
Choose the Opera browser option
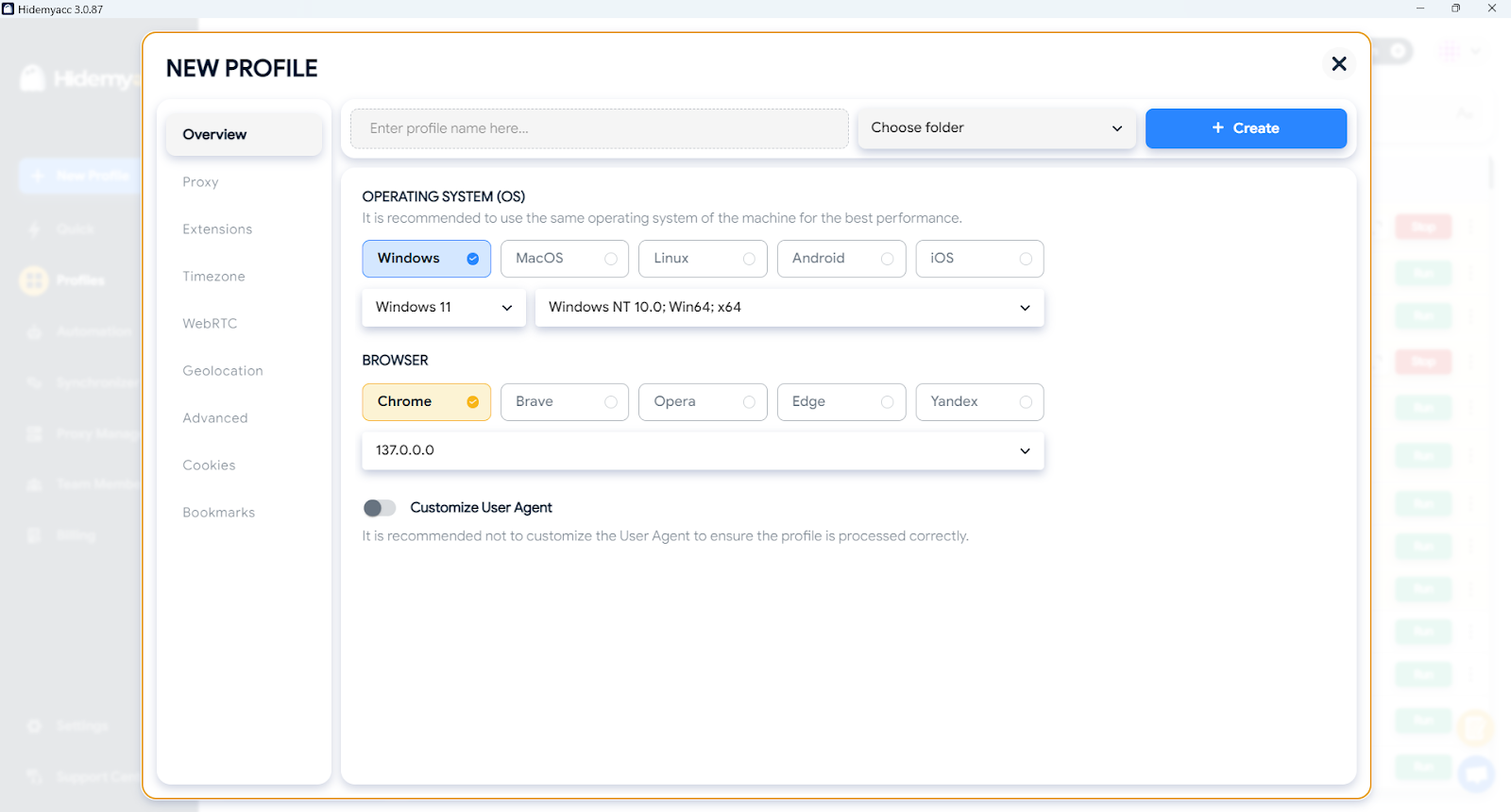pyautogui.click(x=702, y=402)
